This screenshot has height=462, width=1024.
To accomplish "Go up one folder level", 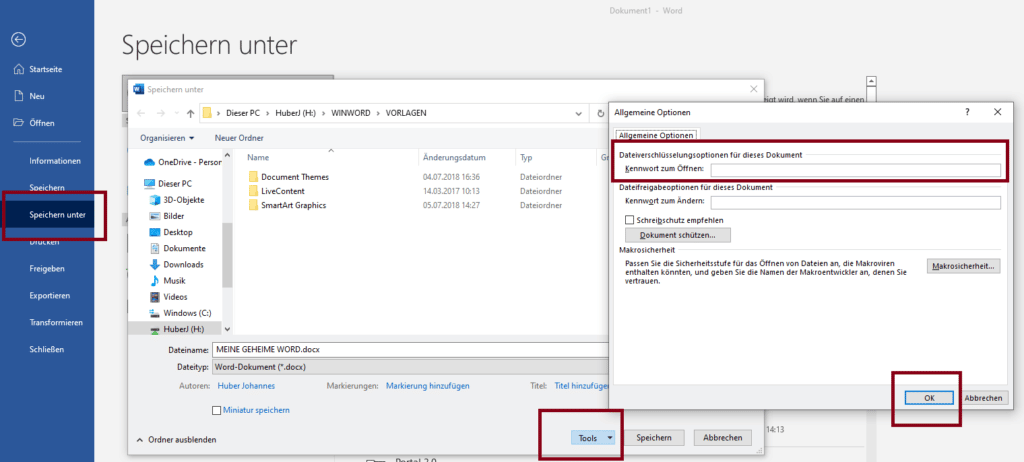I will pyautogui.click(x=190, y=113).
